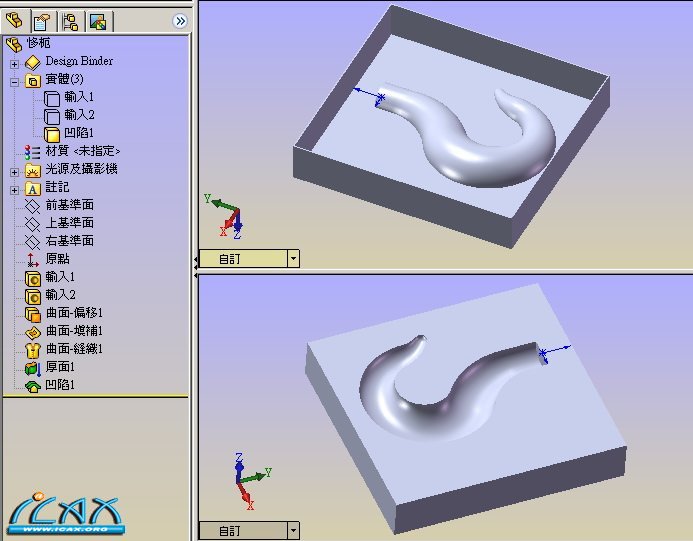The width and height of the screenshot is (693, 541).
Task: Click the upper viewport 自訂 view label
Action: 229,259
